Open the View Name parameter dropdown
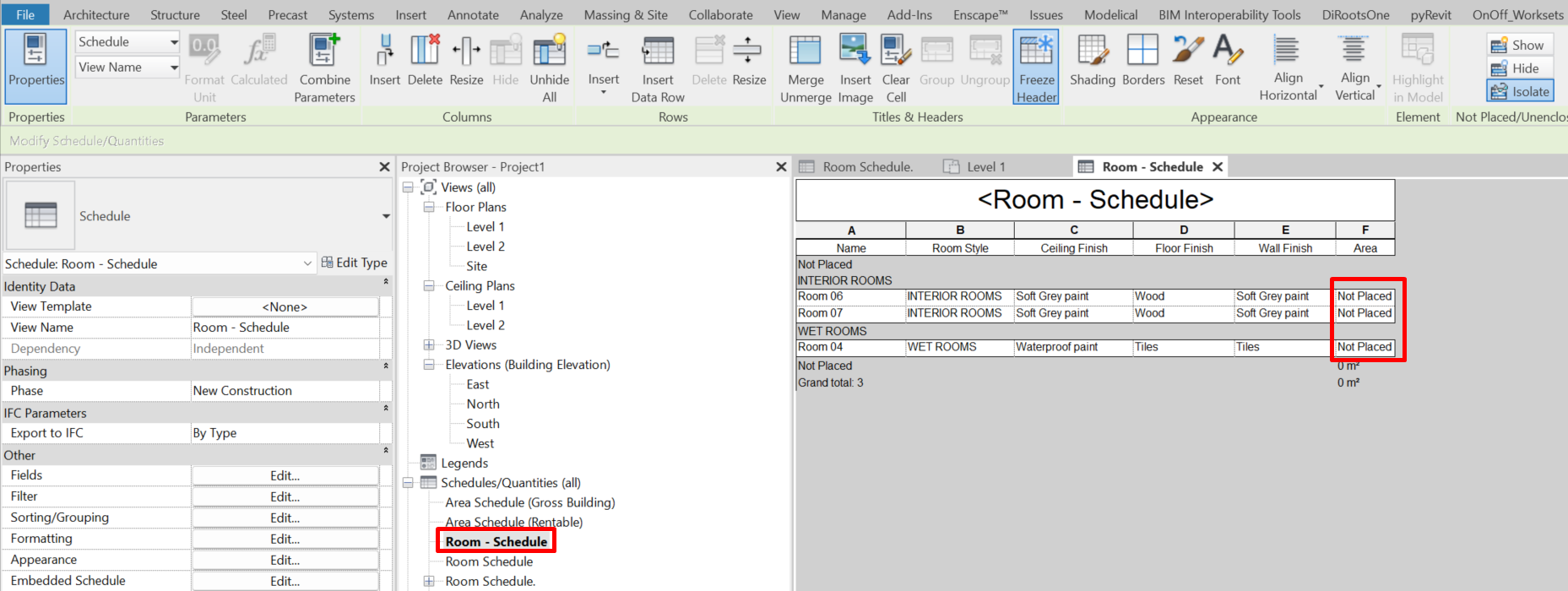 [128, 67]
